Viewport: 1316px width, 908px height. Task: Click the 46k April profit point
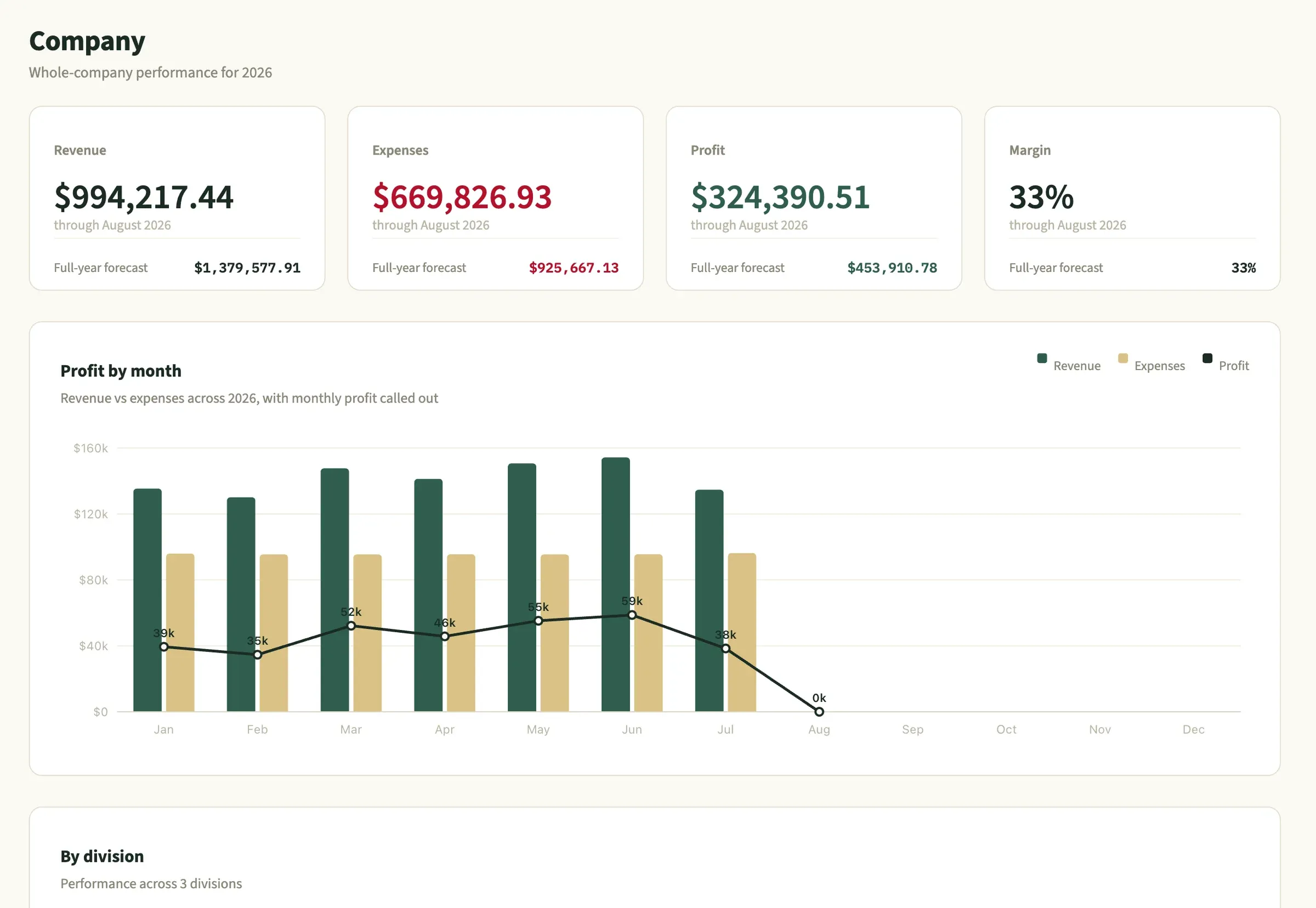444,636
